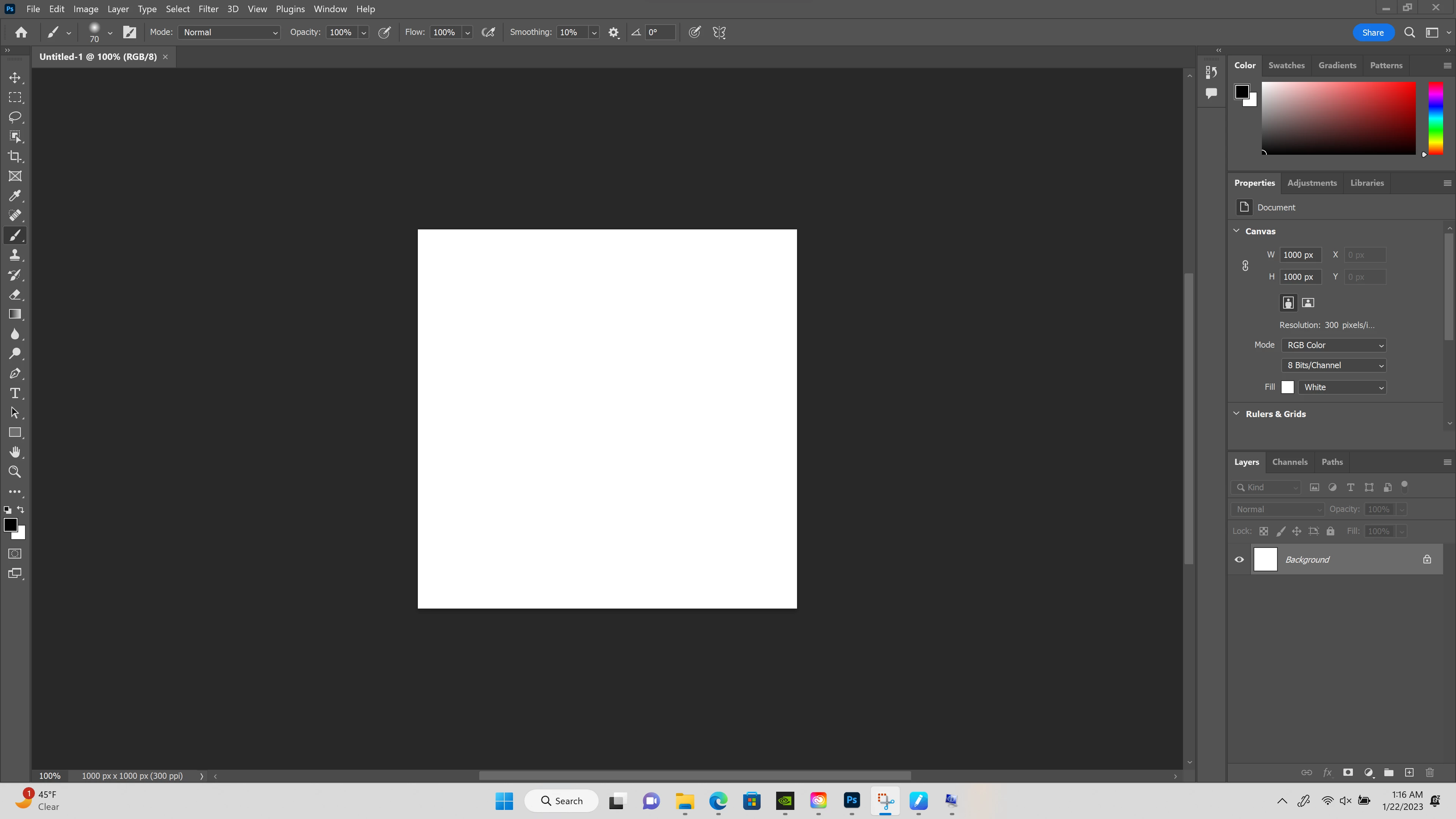Screen dimensions: 1456x819
Task: Create a new layer icon
Action: [1409, 772]
